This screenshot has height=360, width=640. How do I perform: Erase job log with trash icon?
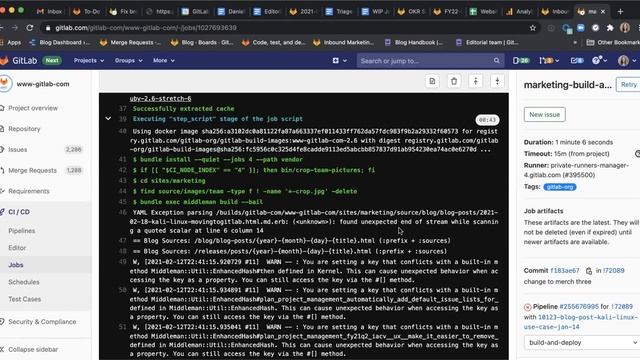point(454,81)
